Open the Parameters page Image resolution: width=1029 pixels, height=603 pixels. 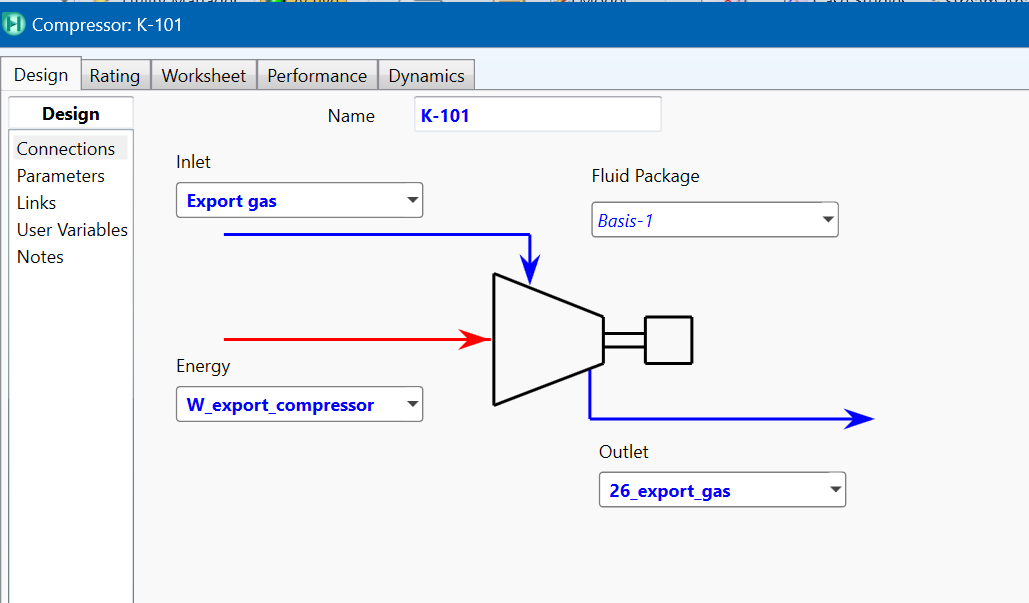[60, 175]
